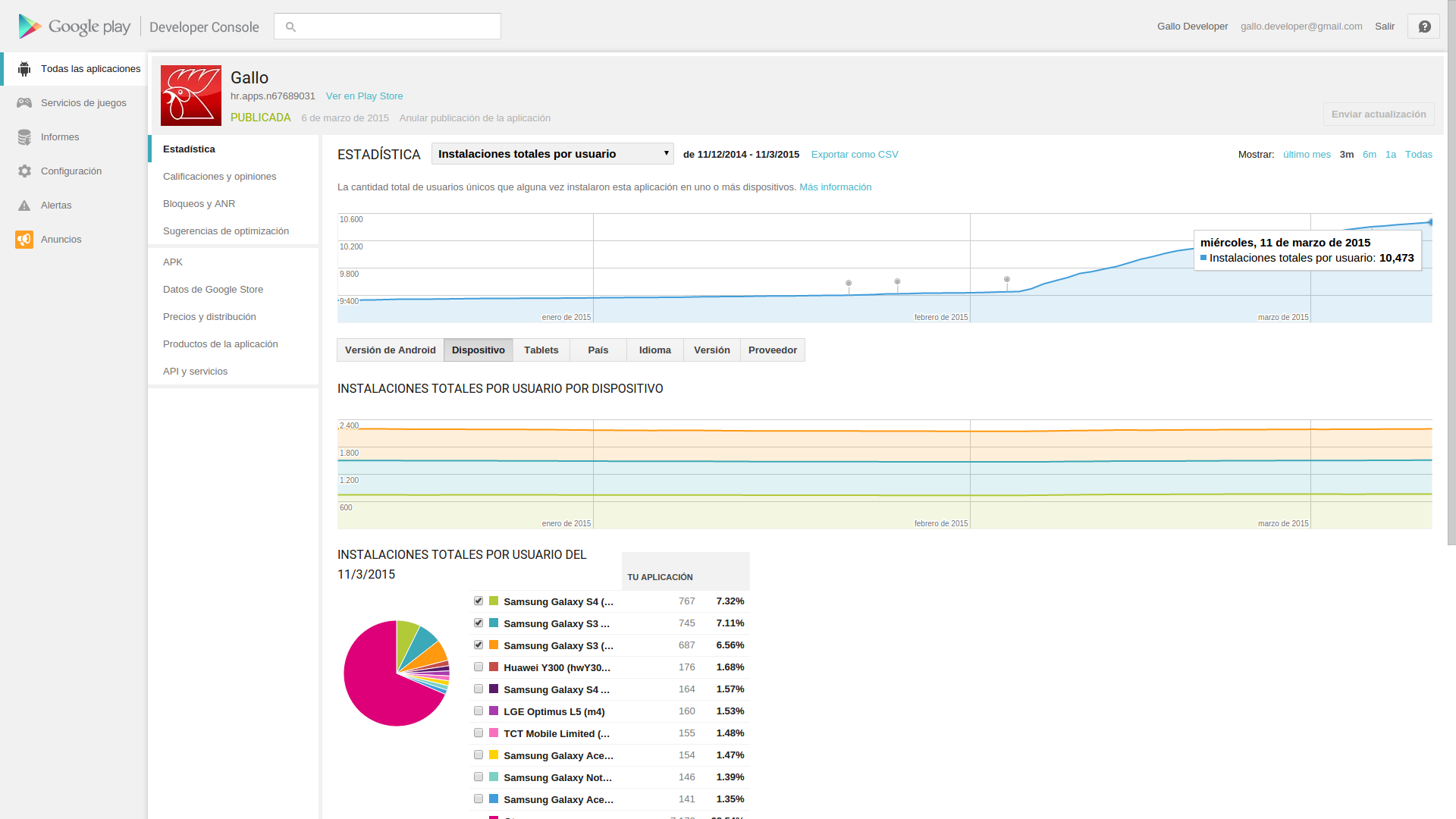Open Configuración gear icon
This screenshot has width=1456, height=819.
24,171
